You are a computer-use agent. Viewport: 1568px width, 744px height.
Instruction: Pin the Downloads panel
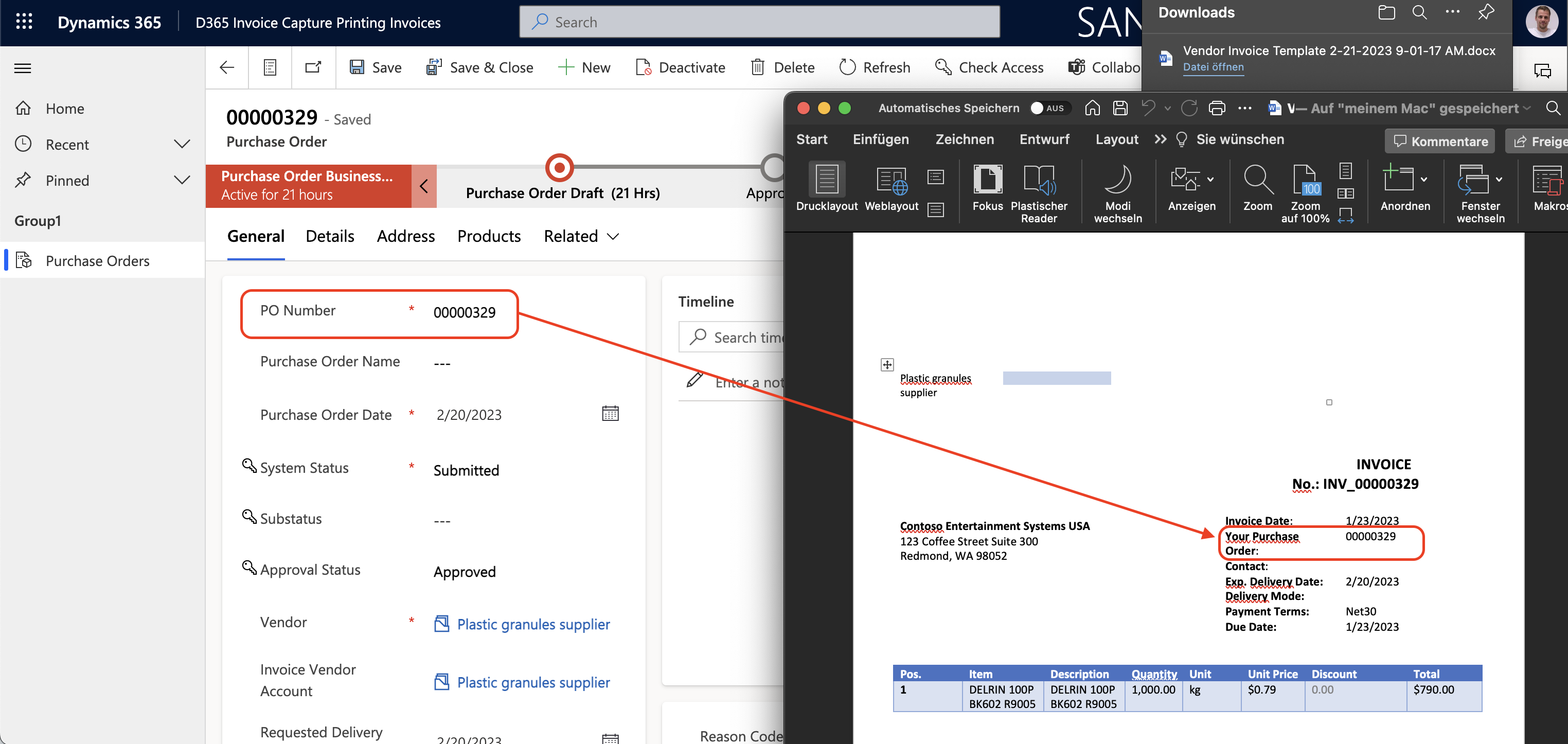[1486, 13]
